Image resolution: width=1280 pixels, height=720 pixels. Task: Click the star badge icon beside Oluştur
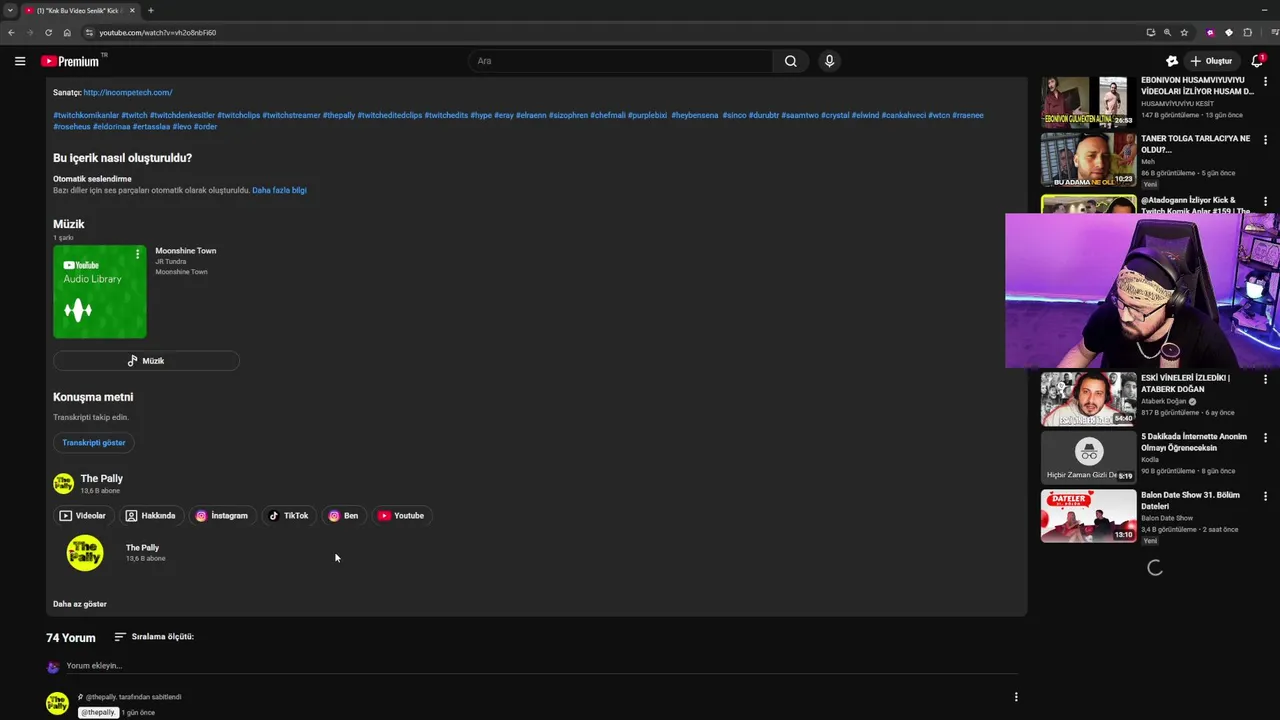coord(1172,61)
